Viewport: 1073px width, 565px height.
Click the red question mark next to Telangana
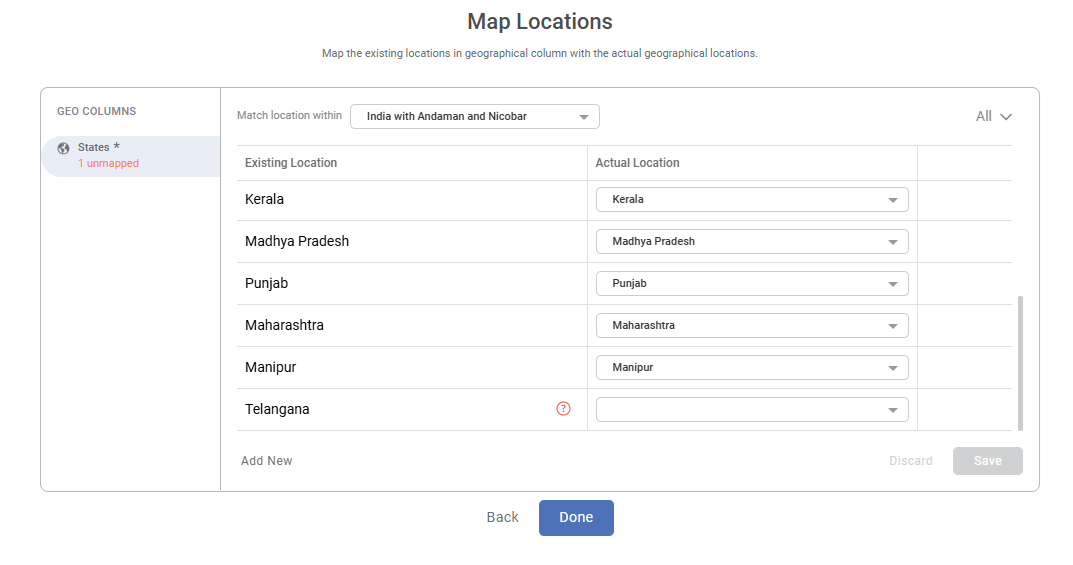[x=563, y=408]
